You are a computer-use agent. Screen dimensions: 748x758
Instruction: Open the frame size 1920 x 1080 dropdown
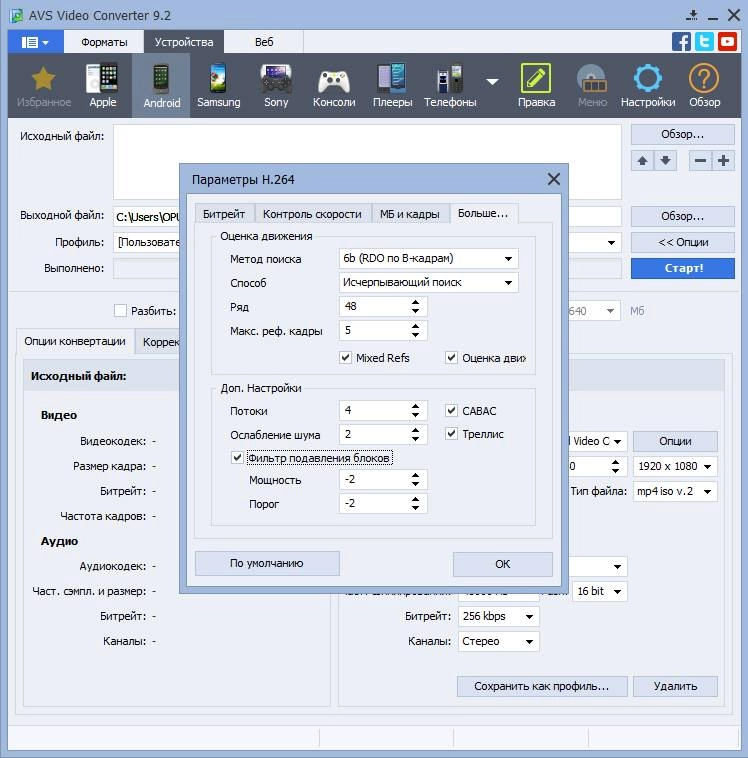(675, 466)
